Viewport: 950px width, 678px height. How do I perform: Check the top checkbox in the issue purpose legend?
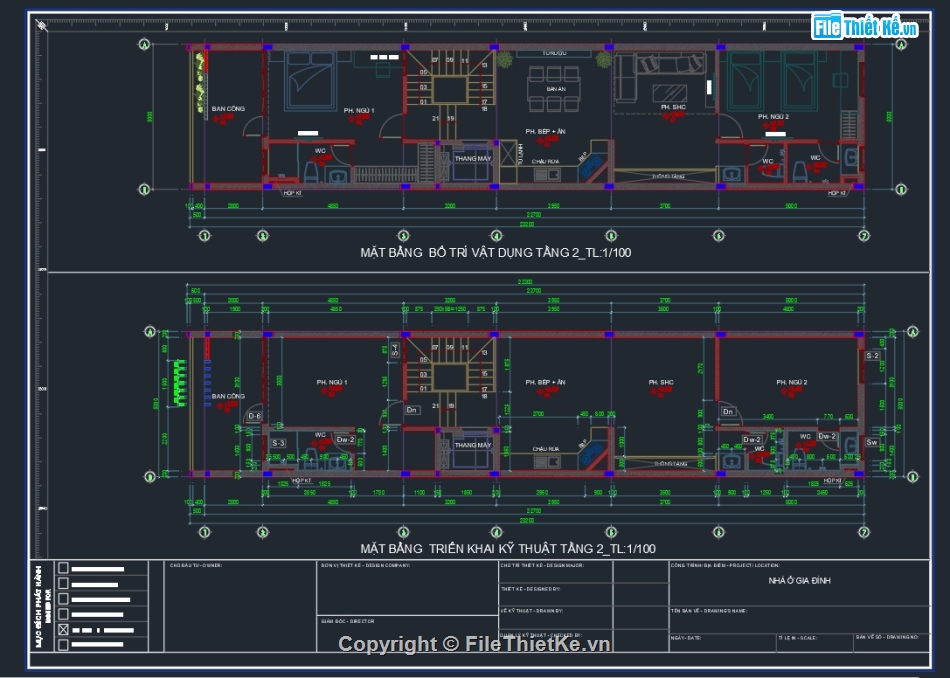coord(63,569)
